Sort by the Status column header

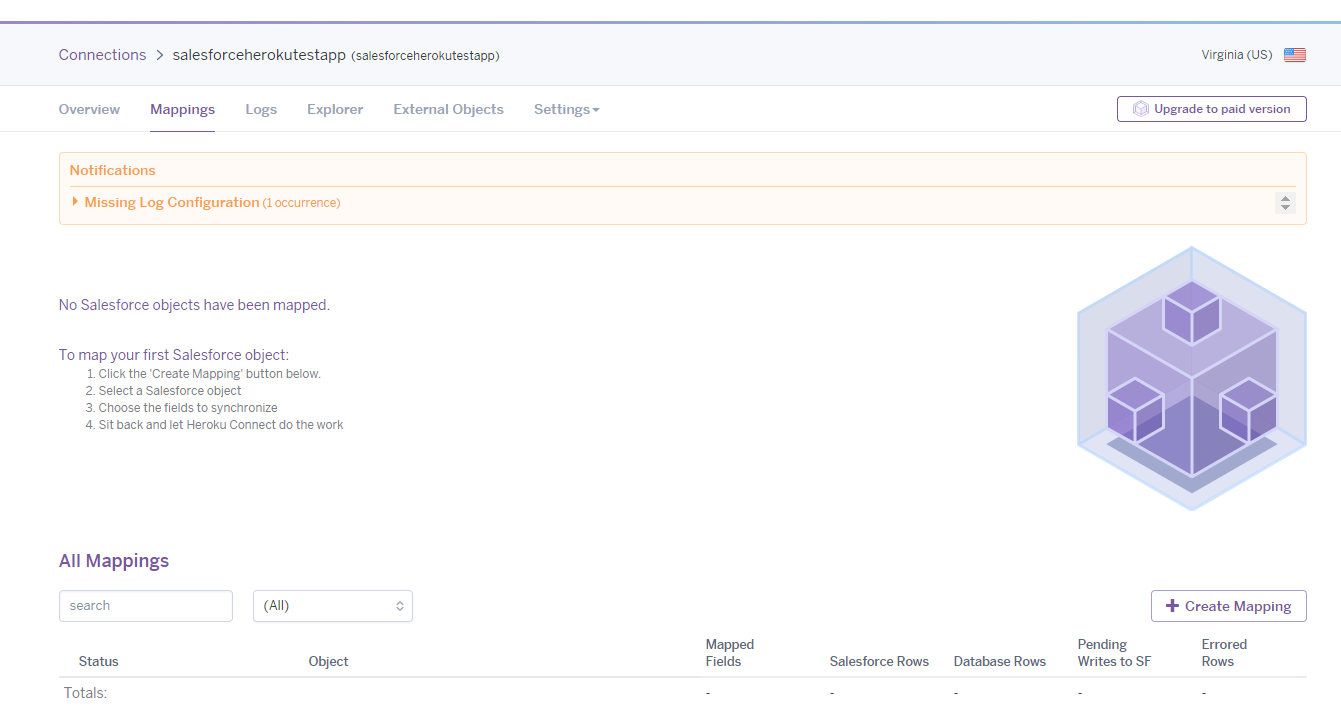pos(98,661)
